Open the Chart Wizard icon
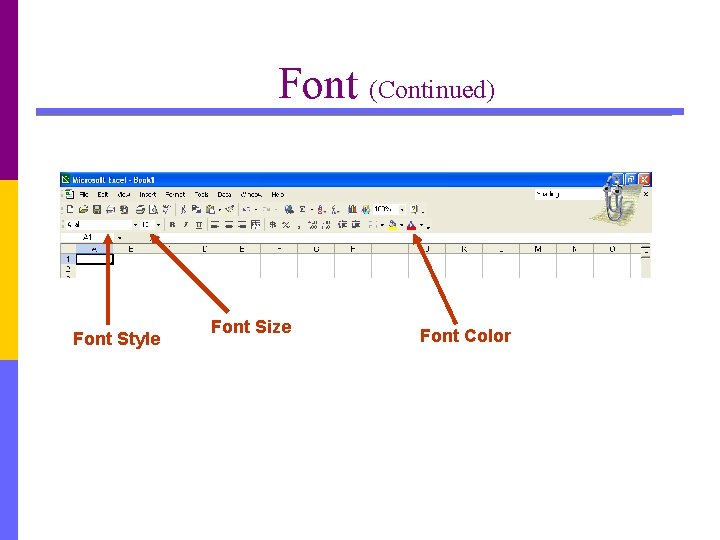This screenshot has height=540, width=720. (352, 209)
